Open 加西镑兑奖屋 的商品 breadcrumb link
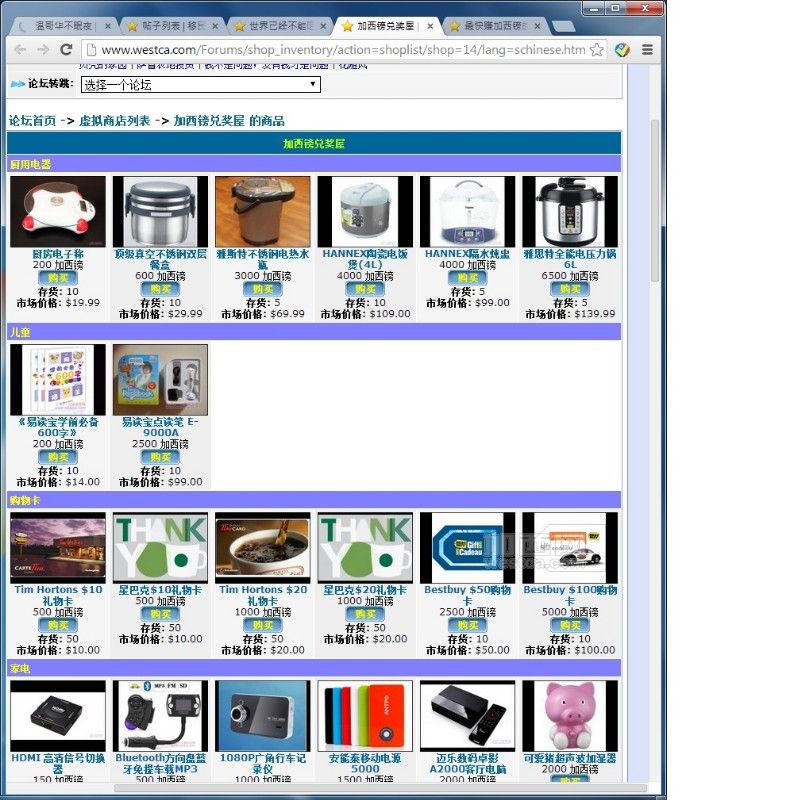Screen dimensions: 800x800 click(x=229, y=121)
